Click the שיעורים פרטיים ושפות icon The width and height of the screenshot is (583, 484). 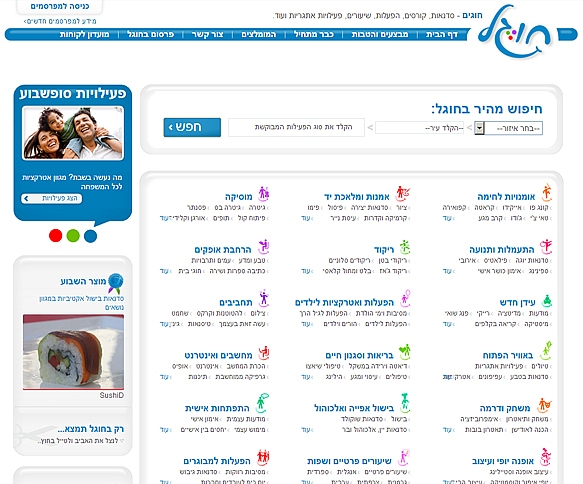click(404, 458)
